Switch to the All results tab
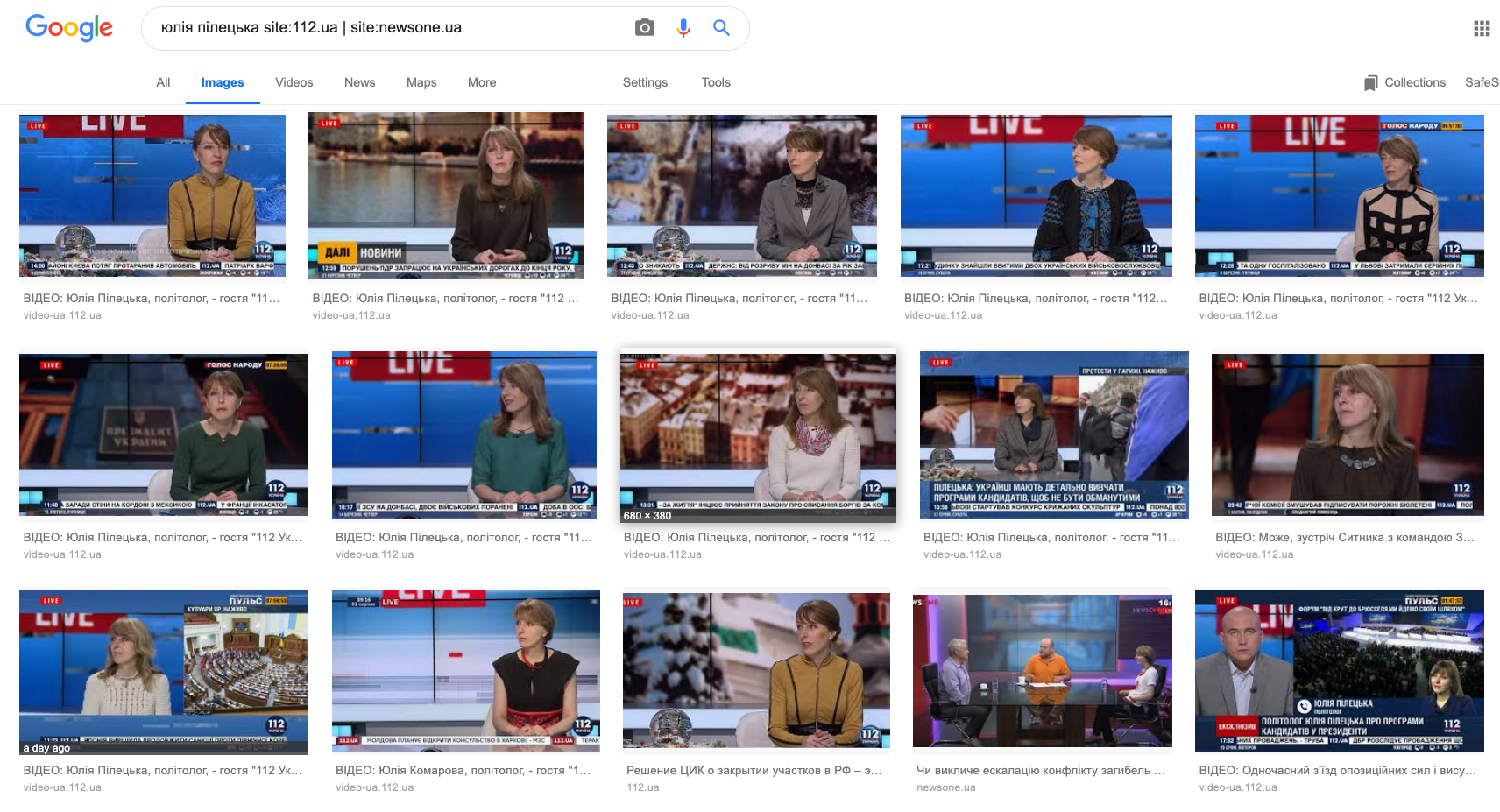The height and width of the screenshot is (812, 1500). click(163, 82)
